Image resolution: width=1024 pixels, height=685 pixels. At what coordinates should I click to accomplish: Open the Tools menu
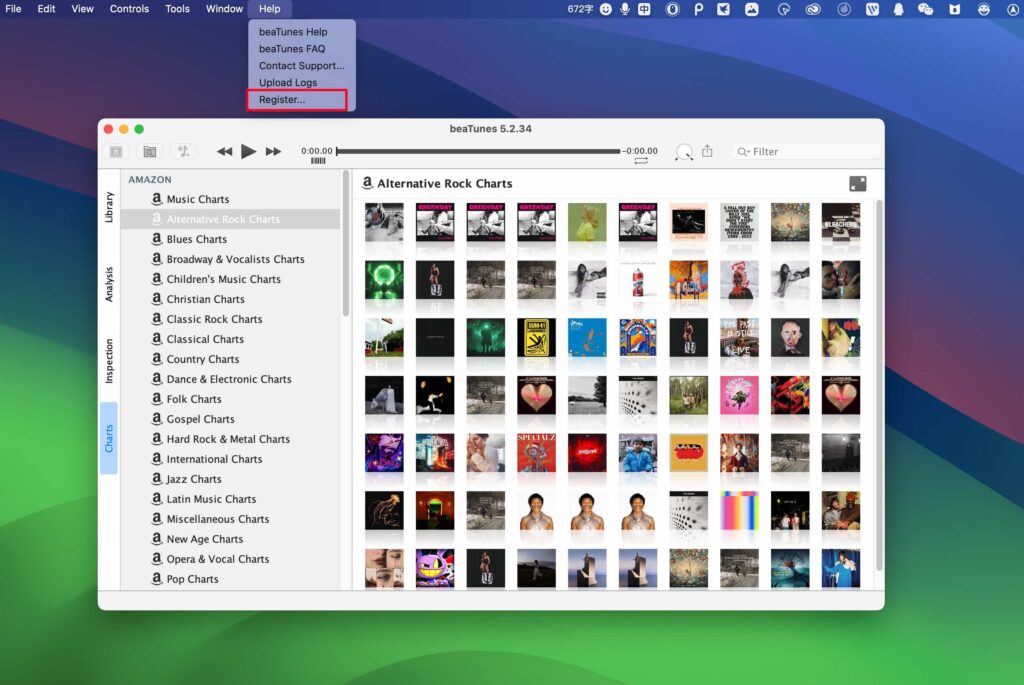(x=177, y=9)
